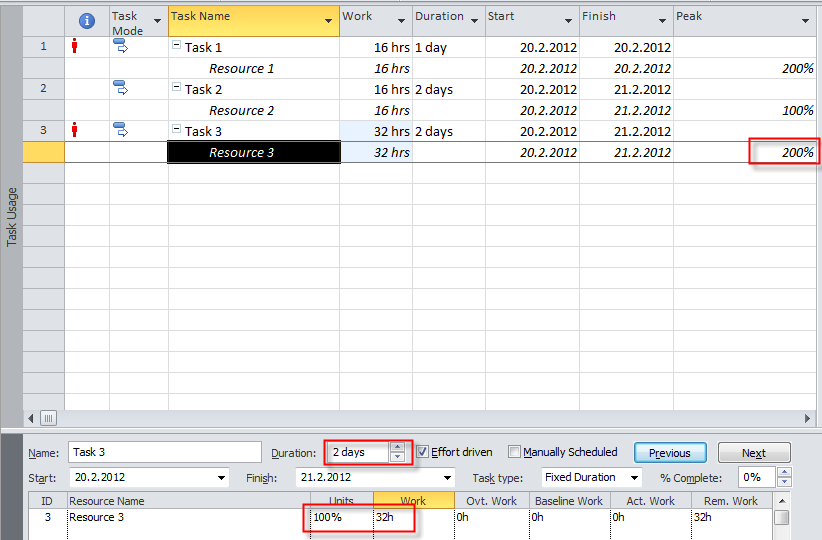Click the Next button
822x540 pixels.
point(753,453)
